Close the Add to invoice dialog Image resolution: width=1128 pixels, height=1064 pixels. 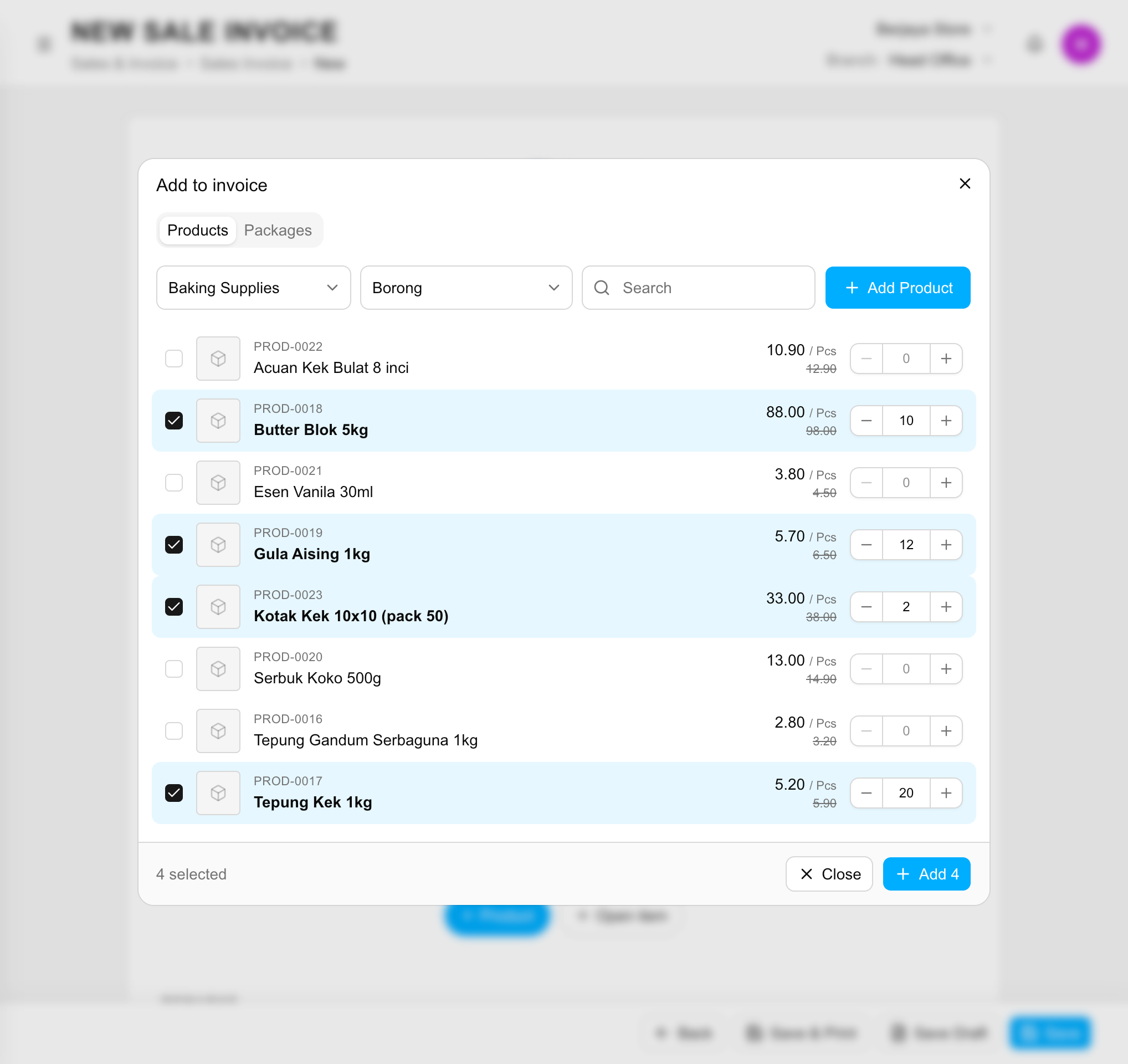pyautogui.click(x=965, y=183)
